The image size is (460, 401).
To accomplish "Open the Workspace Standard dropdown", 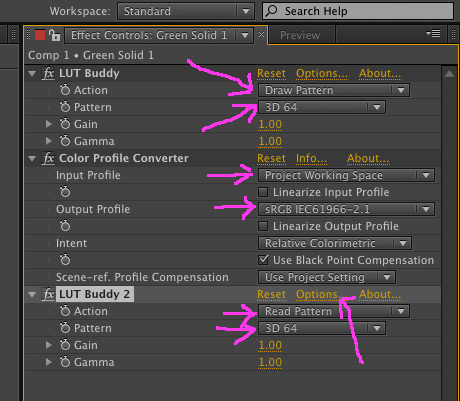I will (186, 11).
